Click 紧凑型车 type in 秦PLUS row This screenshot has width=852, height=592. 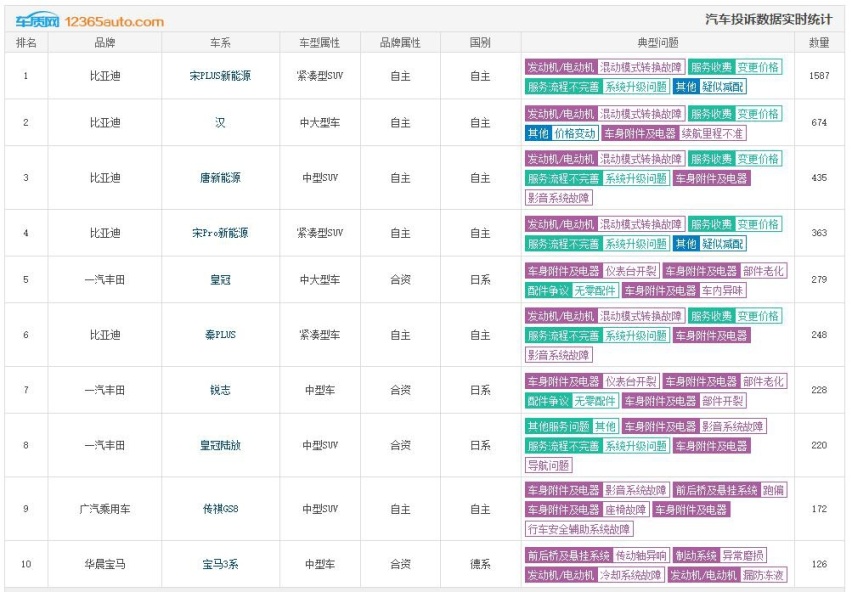(320, 335)
